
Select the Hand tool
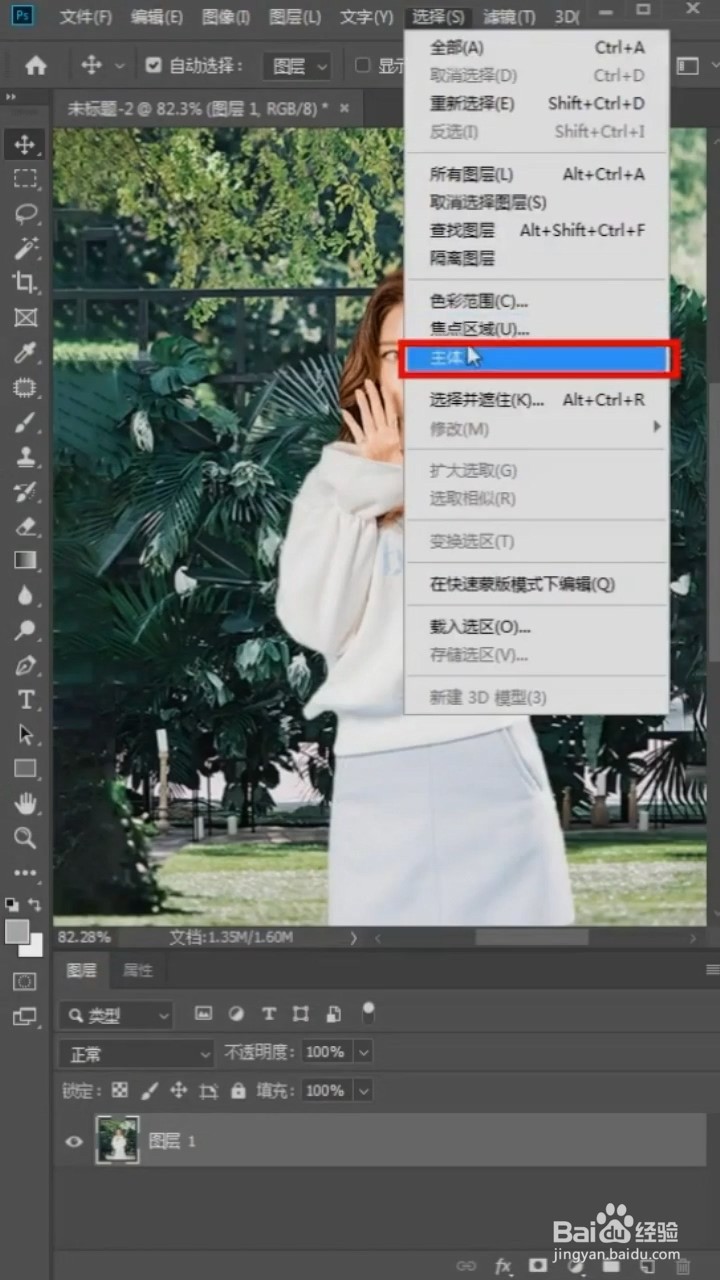(25, 803)
